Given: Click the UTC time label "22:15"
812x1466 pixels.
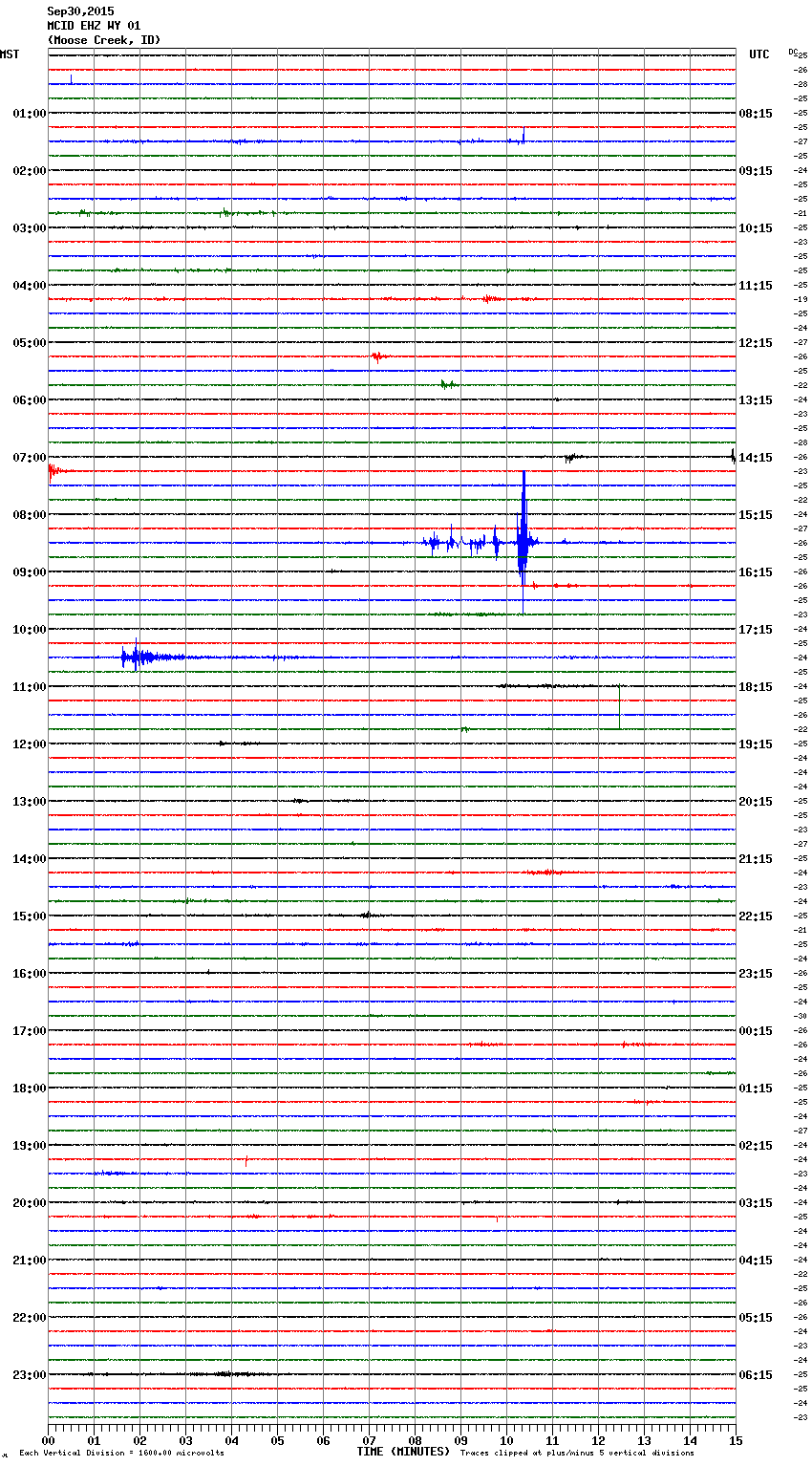Looking at the screenshot, I should pyautogui.click(x=756, y=916).
